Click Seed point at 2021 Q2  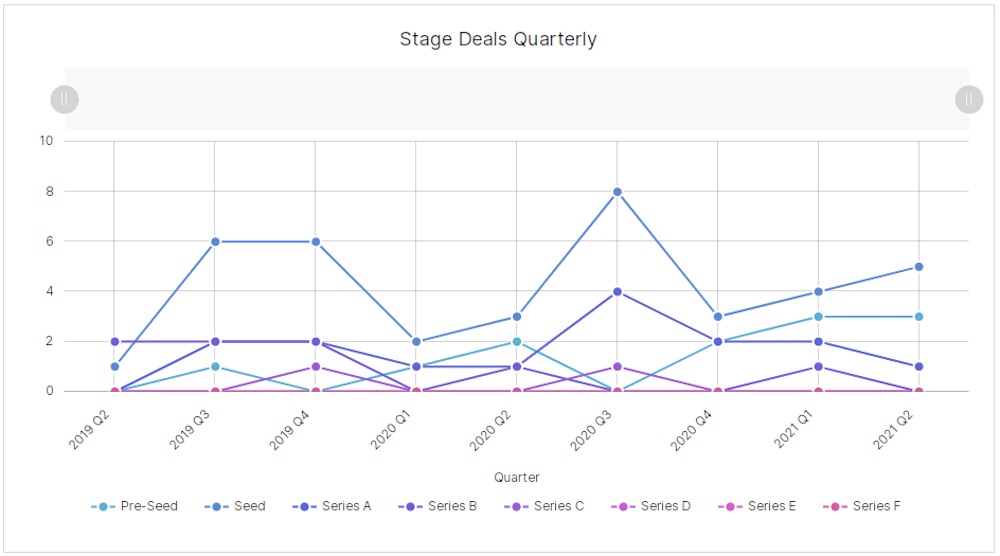[x=918, y=267]
